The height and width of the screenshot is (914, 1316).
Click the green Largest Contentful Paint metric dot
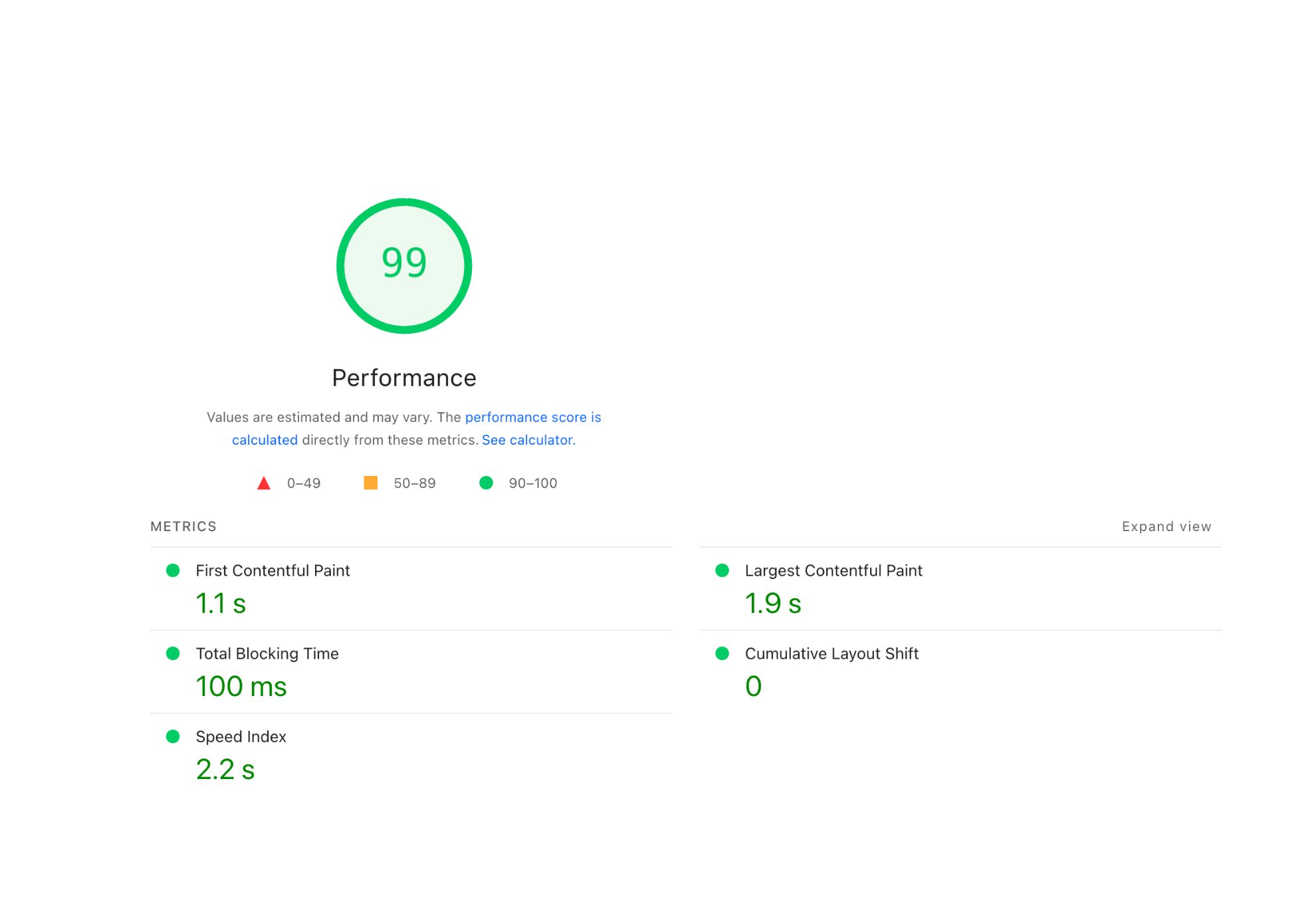pos(722,570)
